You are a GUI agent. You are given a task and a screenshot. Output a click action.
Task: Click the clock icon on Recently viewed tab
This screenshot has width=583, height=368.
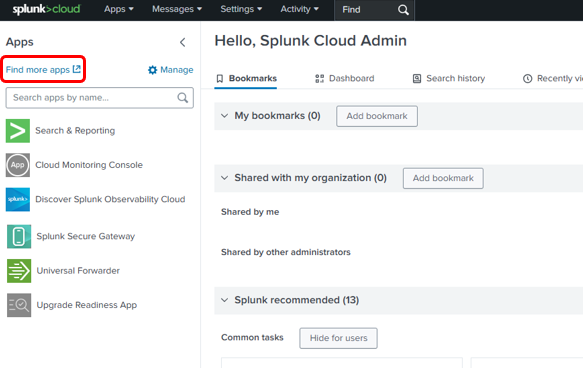[x=527, y=78]
